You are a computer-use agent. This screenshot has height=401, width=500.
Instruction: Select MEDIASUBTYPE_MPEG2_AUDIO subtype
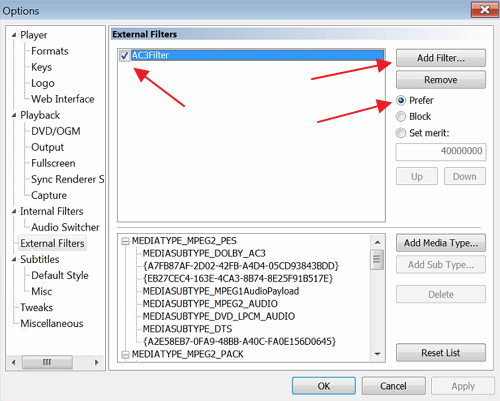point(210,304)
